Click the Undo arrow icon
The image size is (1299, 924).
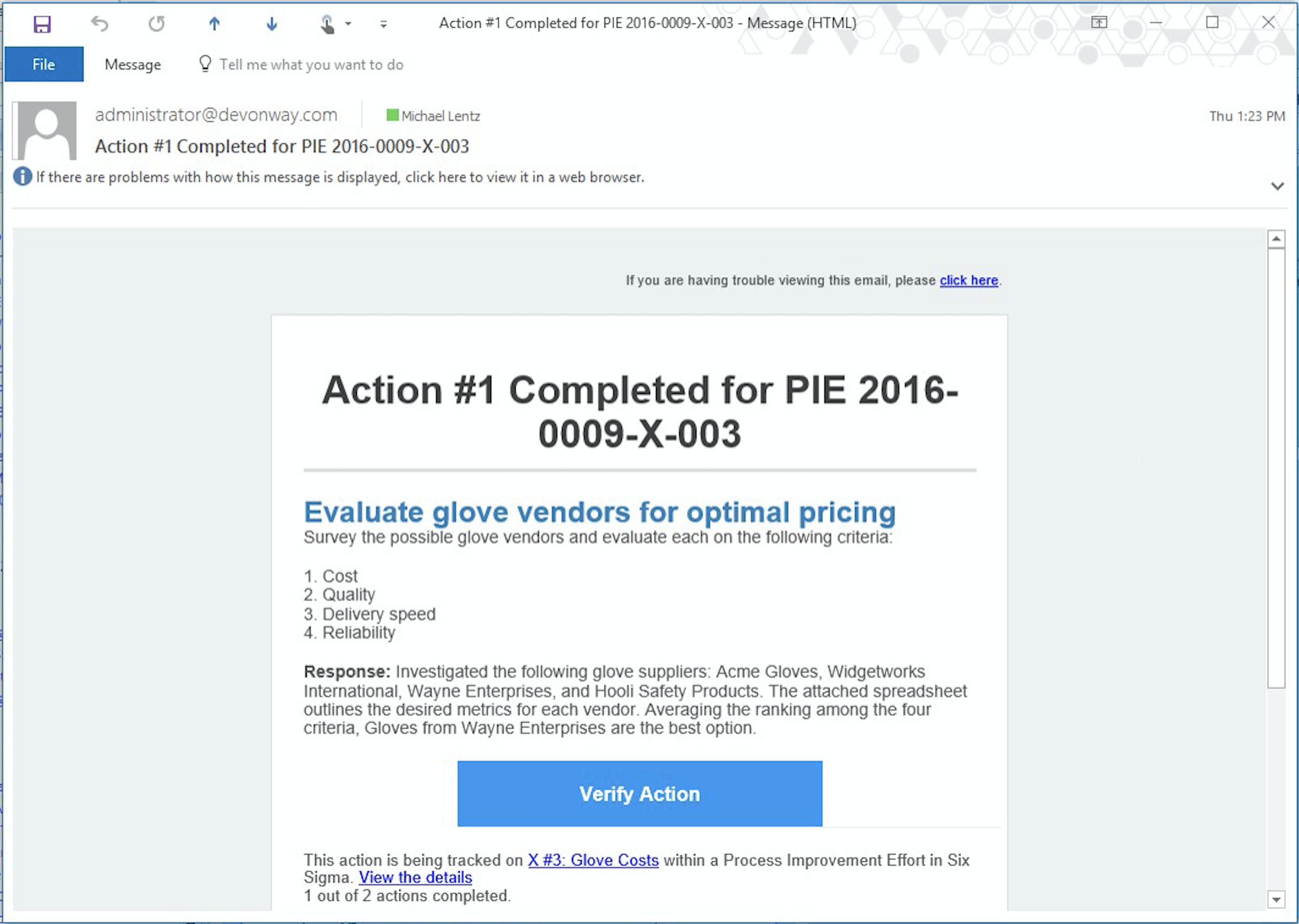pyautogui.click(x=100, y=24)
